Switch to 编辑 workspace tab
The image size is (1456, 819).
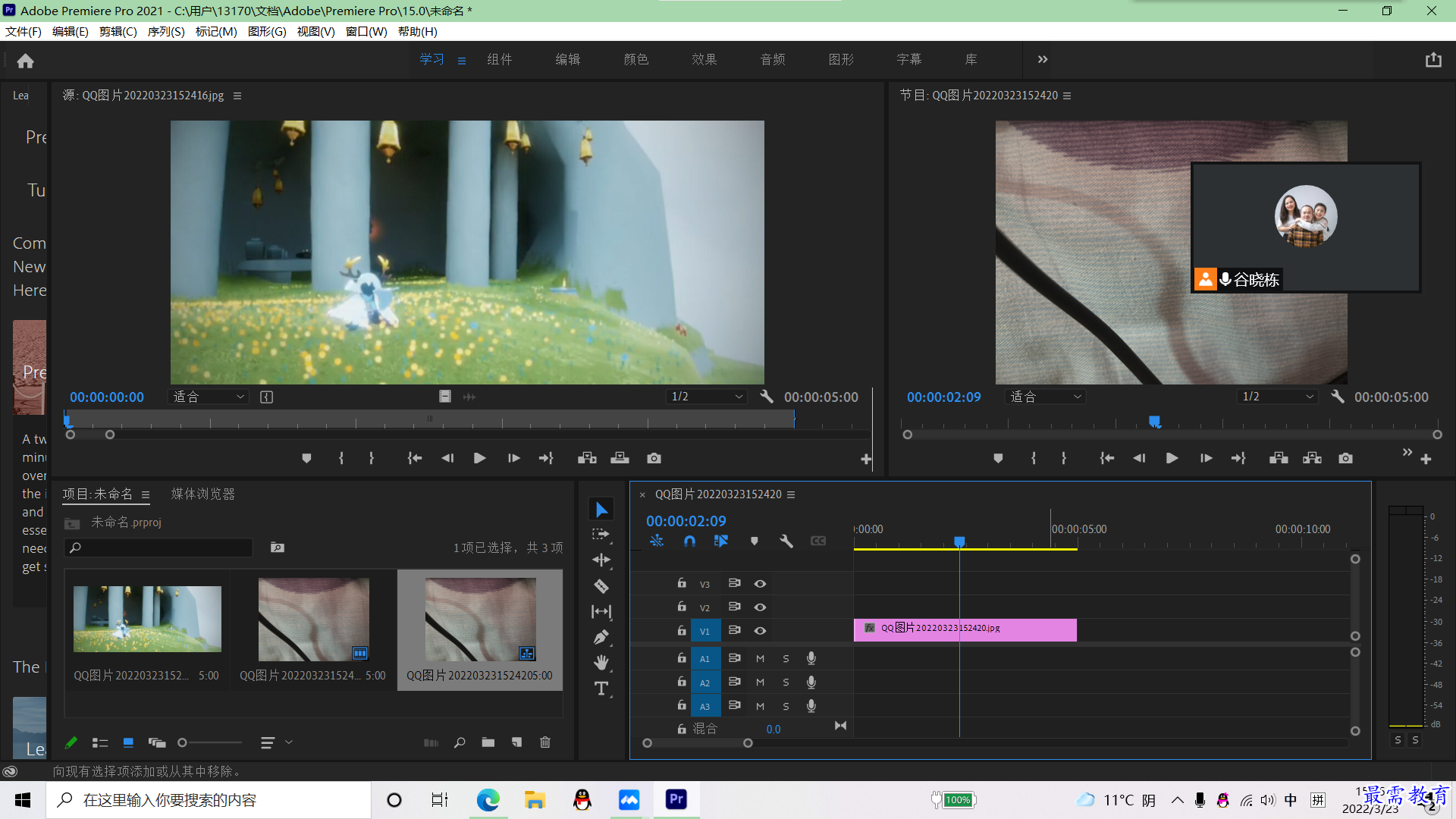[x=568, y=59]
